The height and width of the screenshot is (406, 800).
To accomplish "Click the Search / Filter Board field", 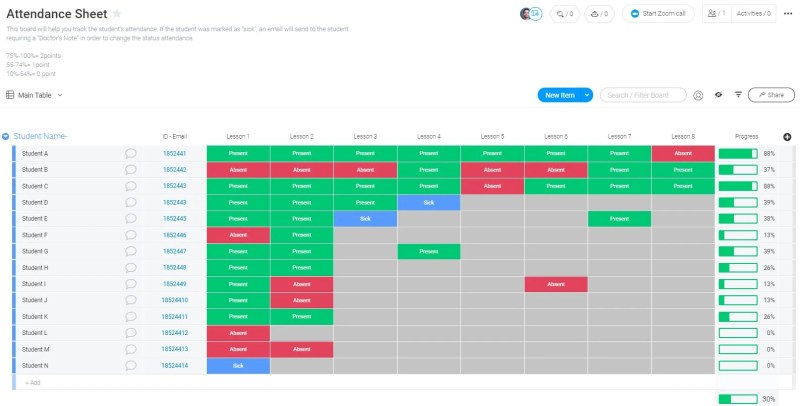I will (643, 95).
